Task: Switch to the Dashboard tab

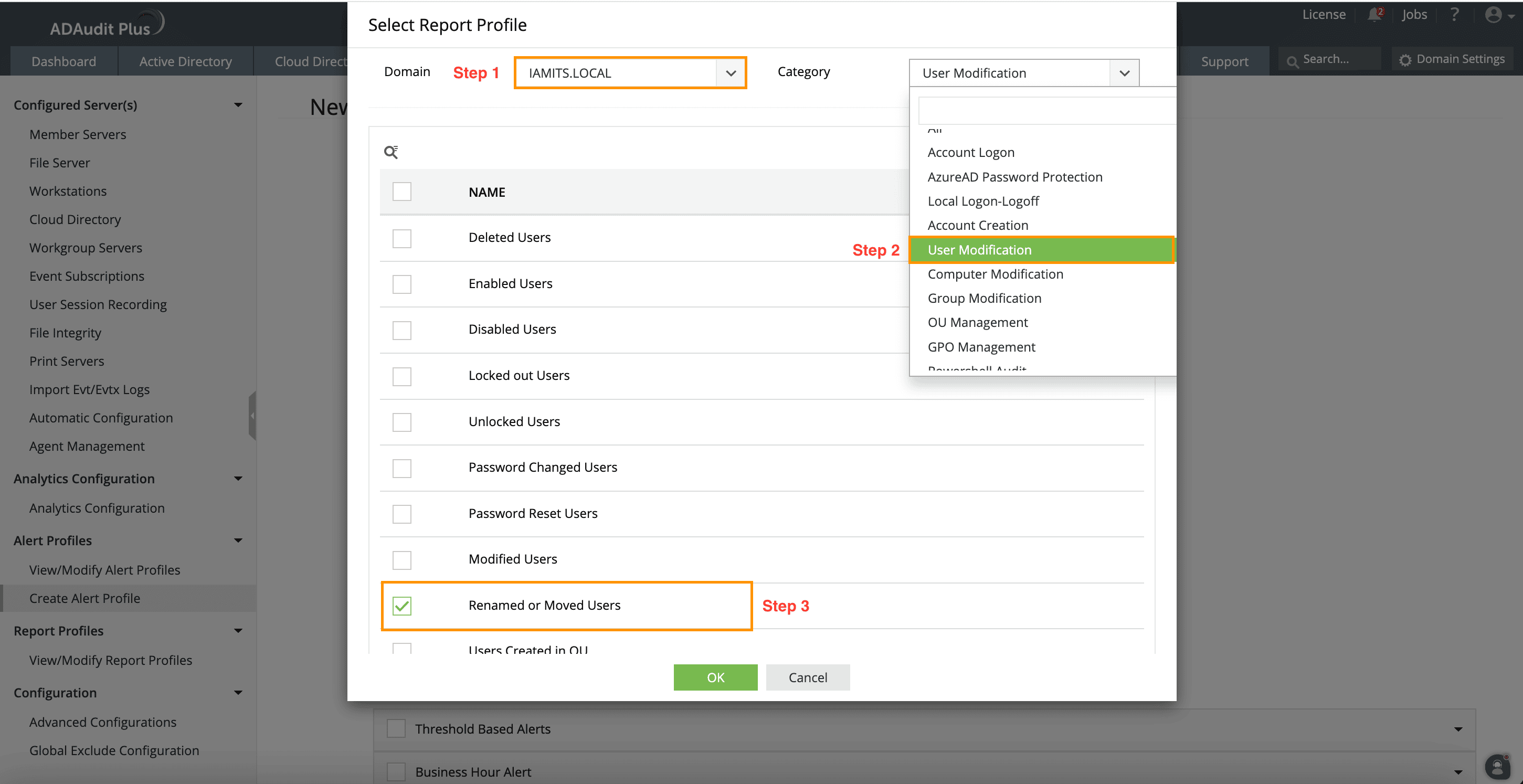Action: pos(64,61)
